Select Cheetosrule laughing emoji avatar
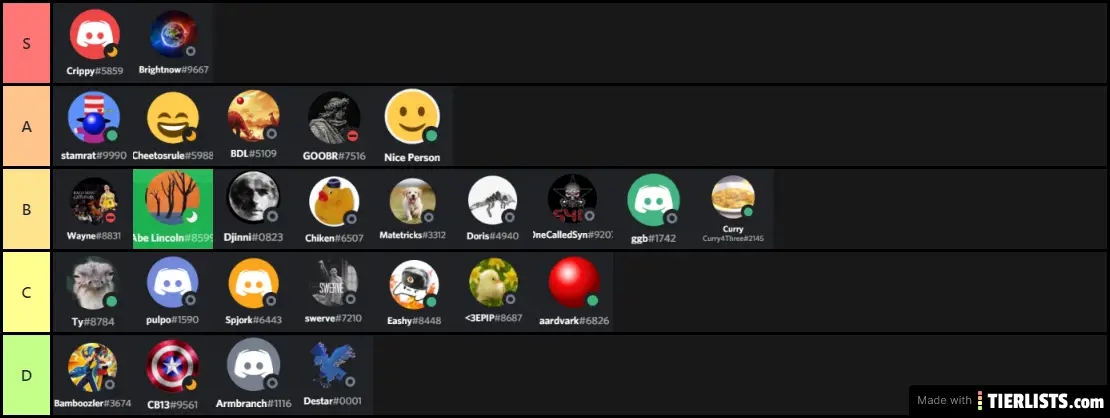This screenshot has height=418, width=1110. click(x=173, y=118)
